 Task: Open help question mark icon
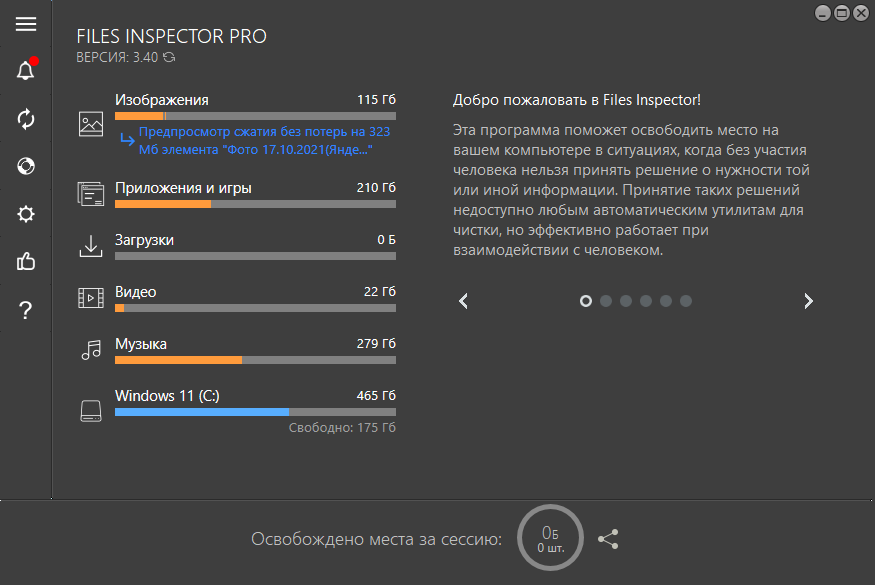coord(26,310)
